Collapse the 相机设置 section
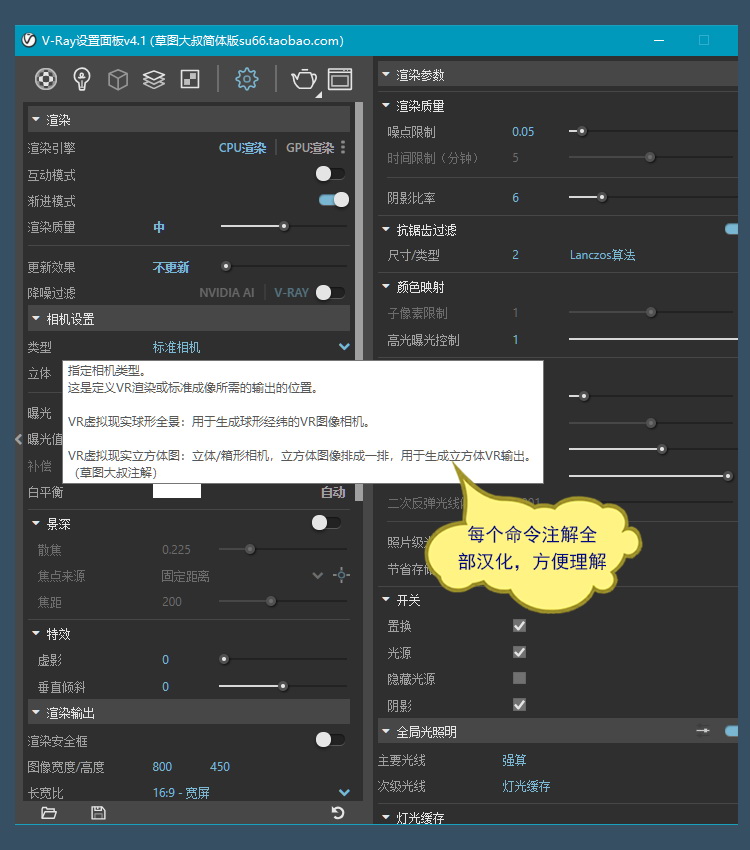Image resolution: width=750 pixels, height=850 pixels. [36, 319]
